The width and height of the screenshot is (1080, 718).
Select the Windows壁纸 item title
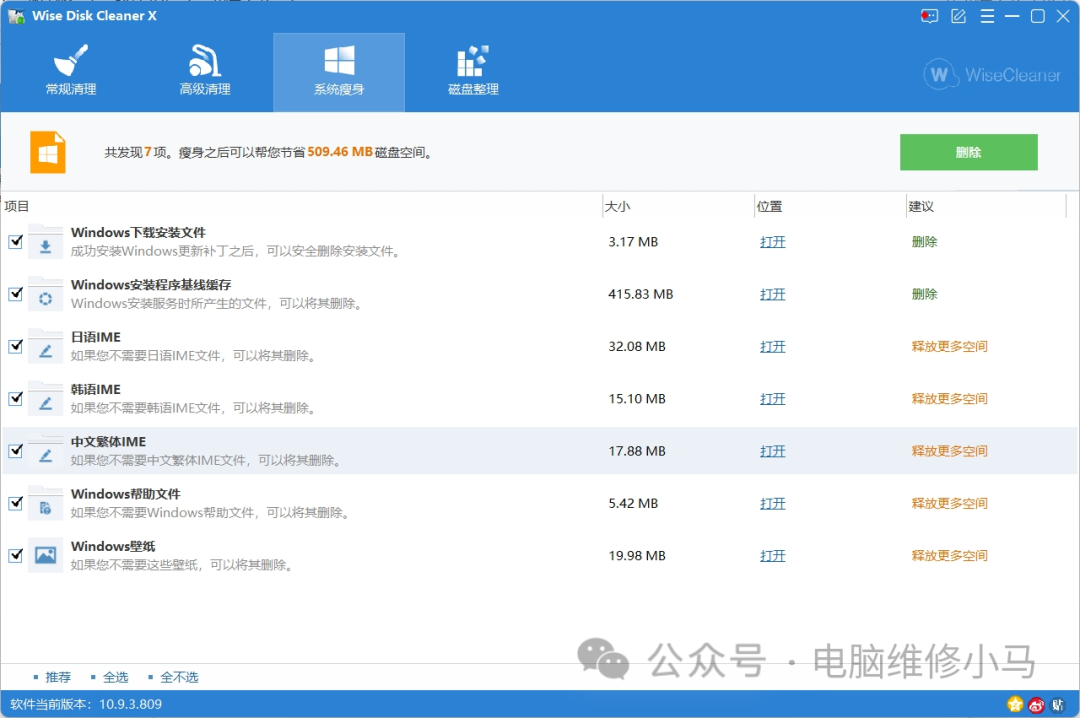point(113,546)
